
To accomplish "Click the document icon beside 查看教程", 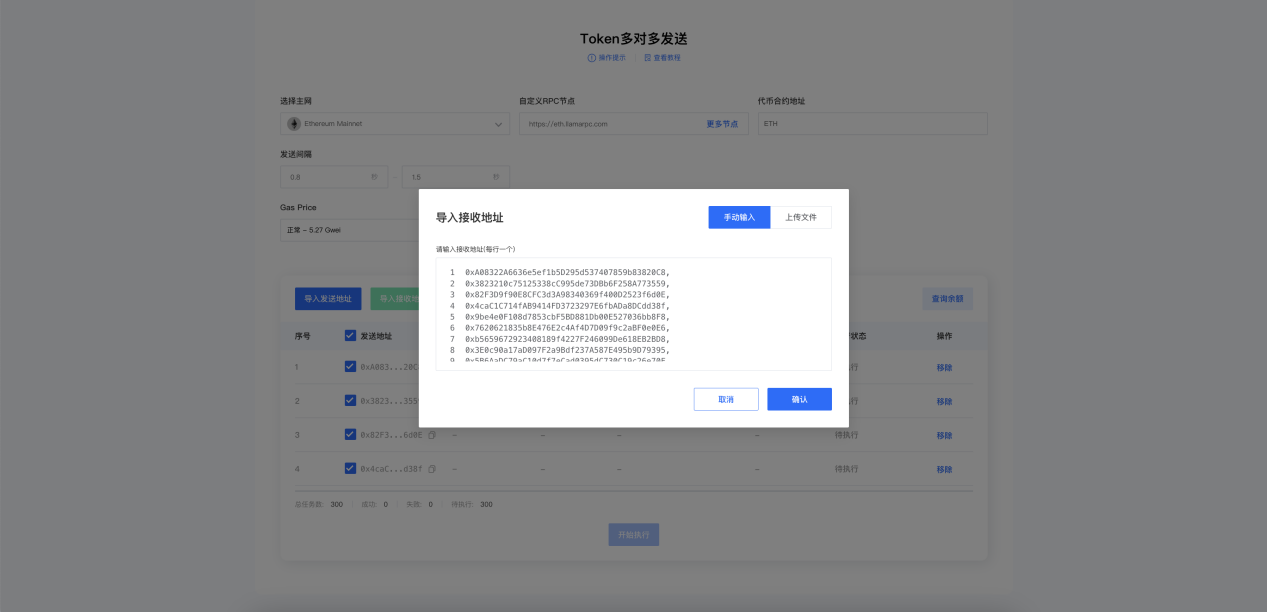I will 647,58.
